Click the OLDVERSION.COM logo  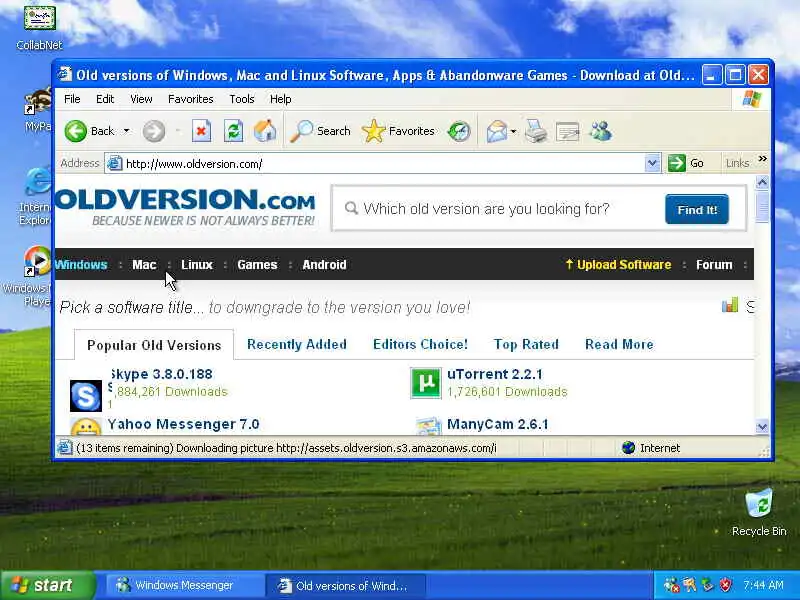185,207
